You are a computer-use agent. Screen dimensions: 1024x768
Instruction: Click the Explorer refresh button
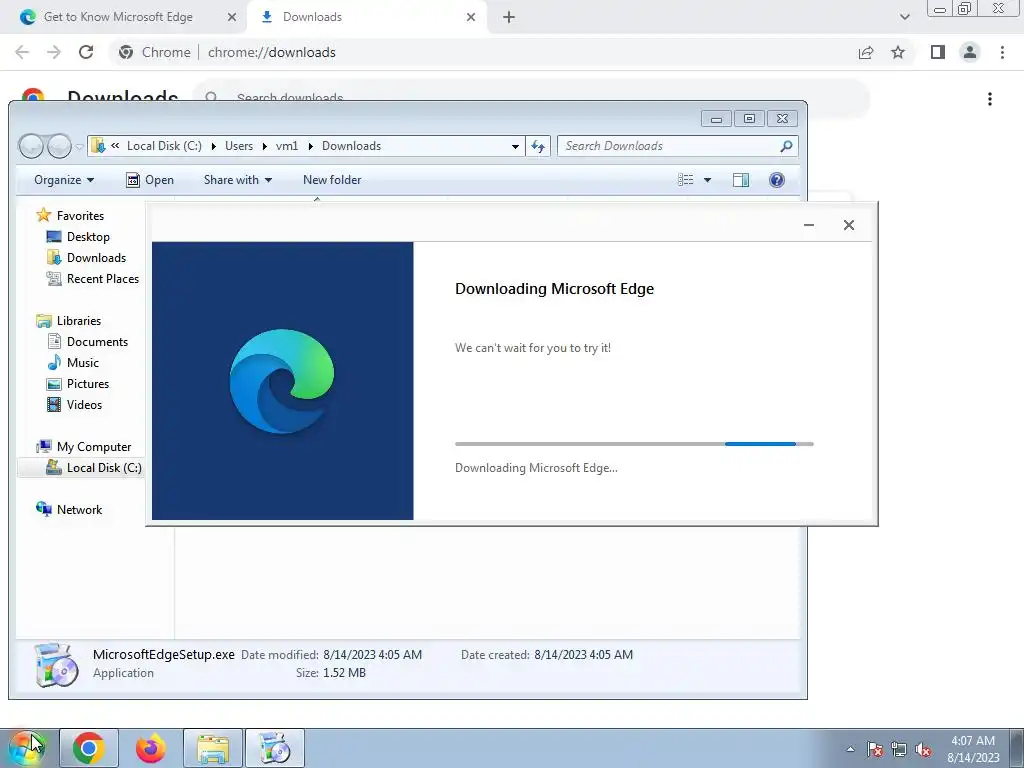[538, 146]
